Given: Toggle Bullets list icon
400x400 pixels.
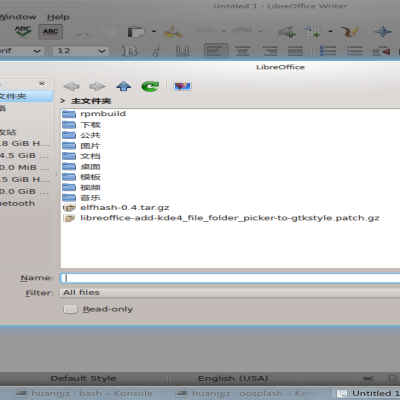Looking at the screenshot, I should (355, 51).
